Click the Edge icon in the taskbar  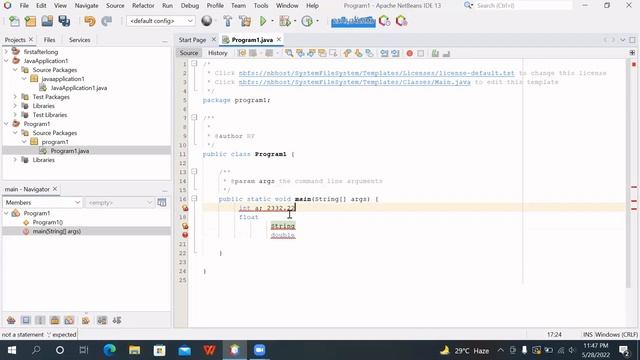click(109, 350)
